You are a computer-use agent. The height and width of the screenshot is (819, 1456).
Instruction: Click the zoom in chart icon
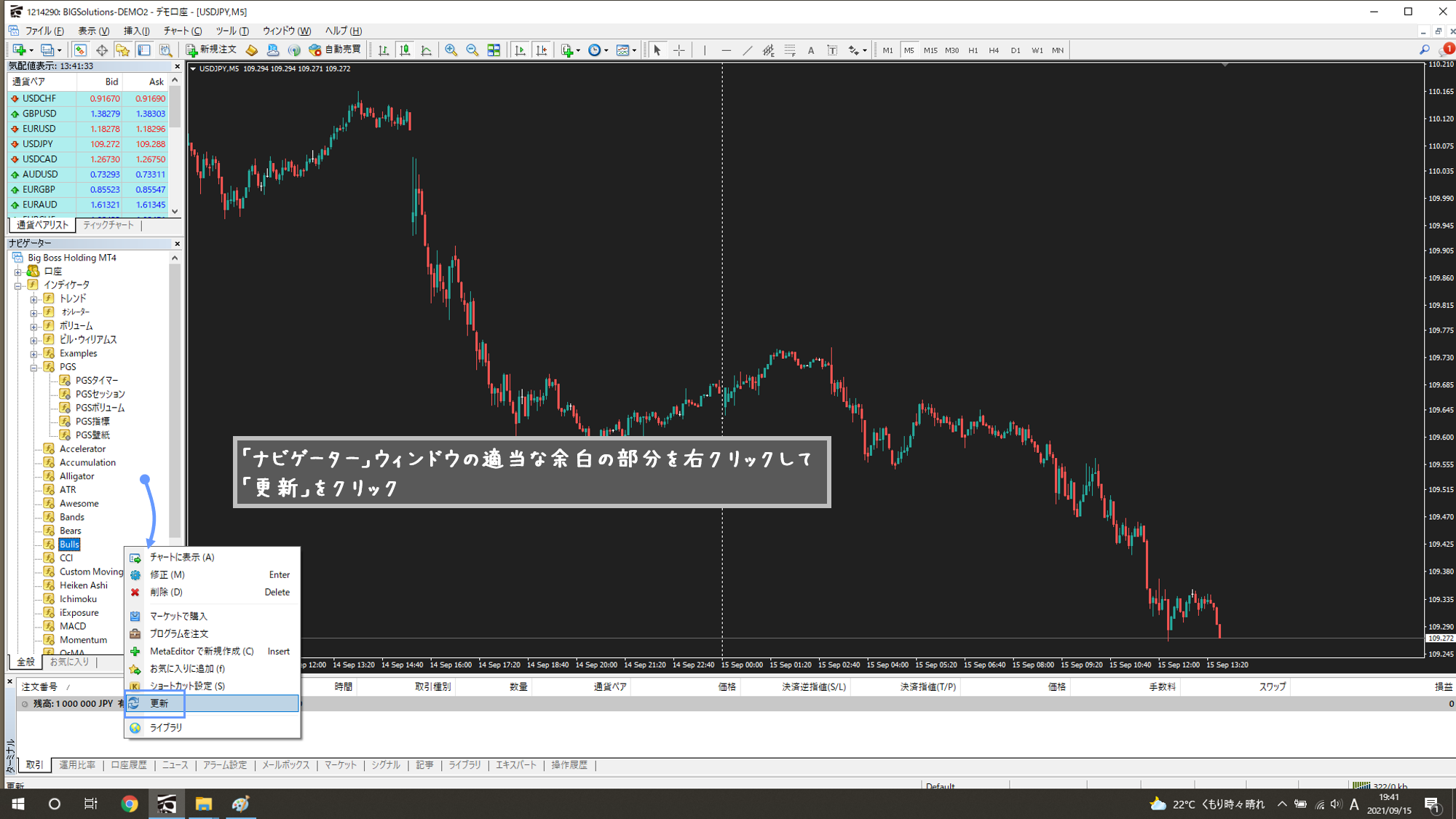tap(451, 50)
